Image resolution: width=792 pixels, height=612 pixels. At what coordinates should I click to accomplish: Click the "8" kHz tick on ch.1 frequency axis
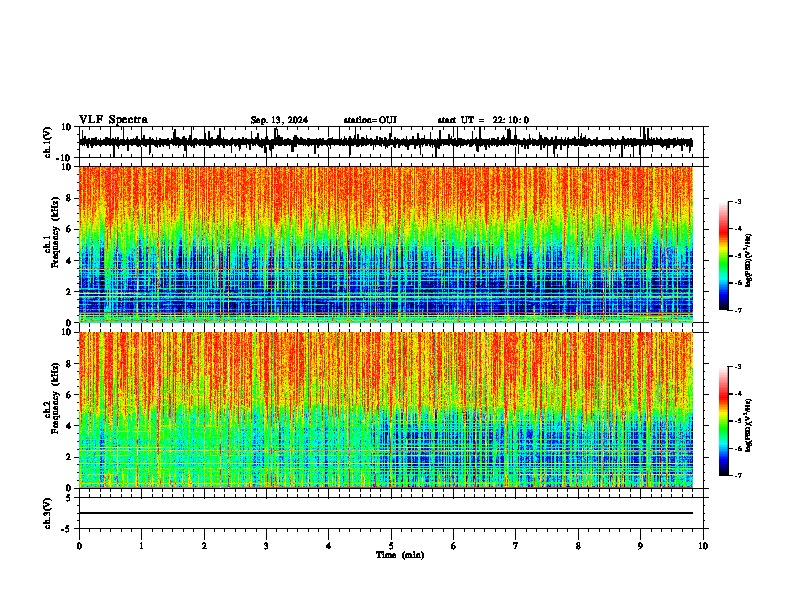click(x=70, y=198)
